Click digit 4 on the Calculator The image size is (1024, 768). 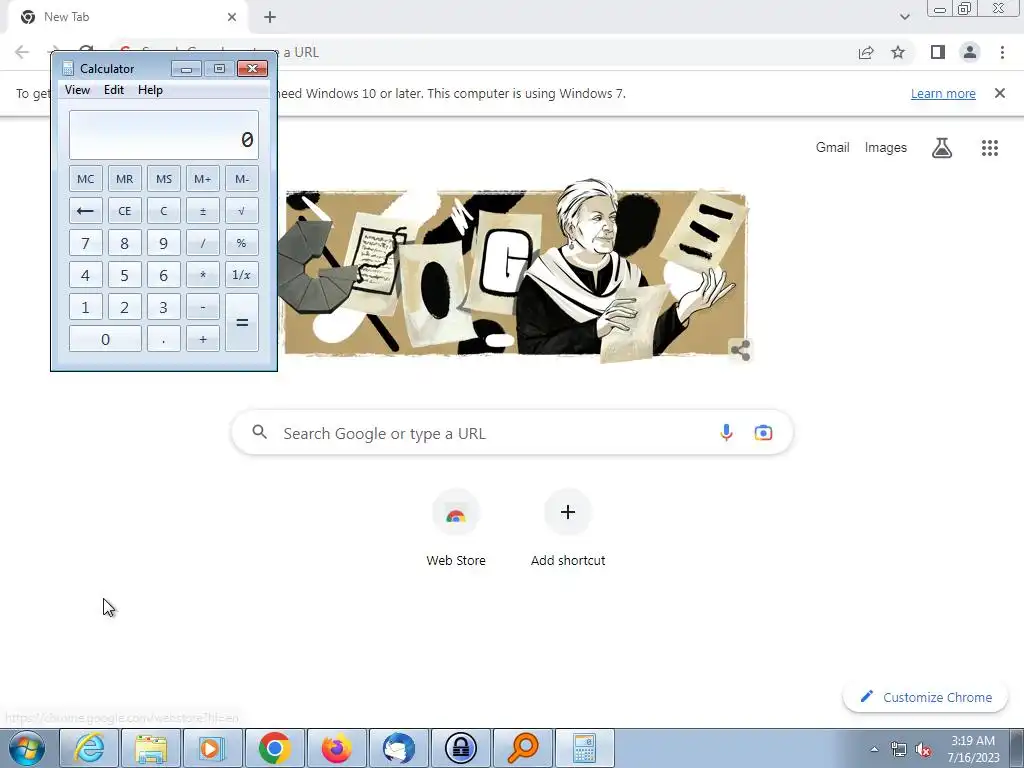[x=86, y=275]
